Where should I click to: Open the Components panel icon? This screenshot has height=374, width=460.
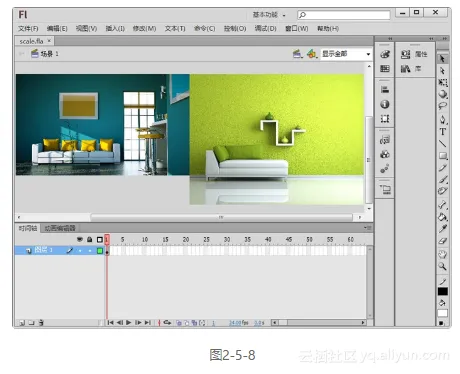pos(385,154)
